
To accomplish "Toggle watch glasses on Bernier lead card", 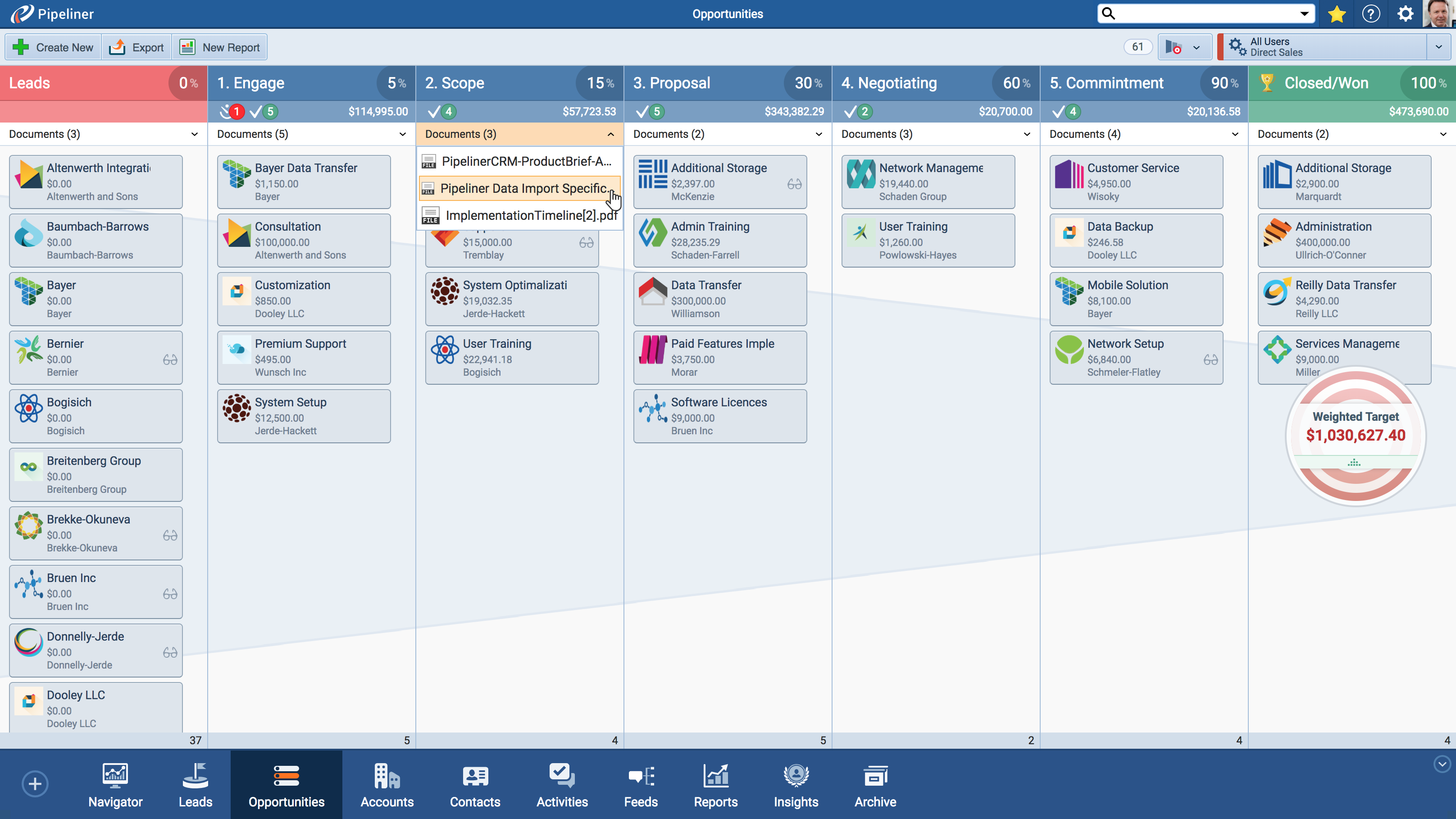I will 170,359.
